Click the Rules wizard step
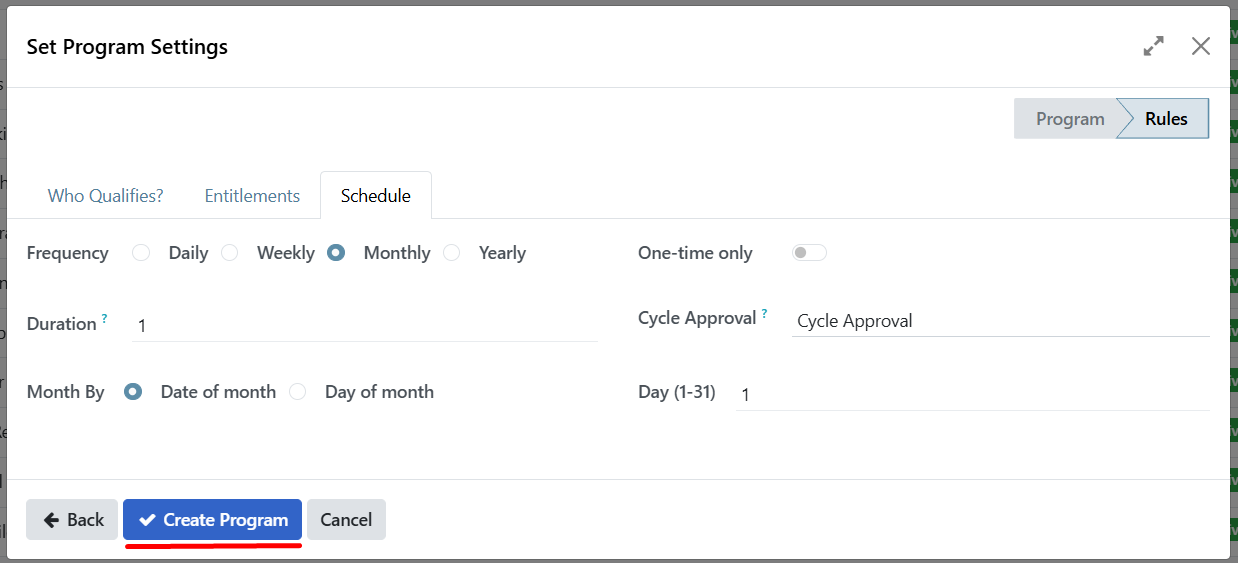This screenshot has width=1238, height=563. point(1166,119)
